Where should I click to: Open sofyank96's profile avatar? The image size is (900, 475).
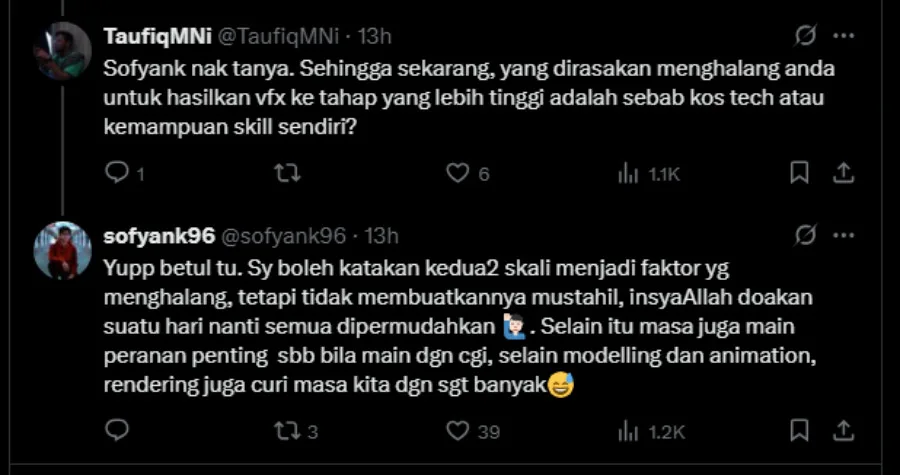pos(62,250)
